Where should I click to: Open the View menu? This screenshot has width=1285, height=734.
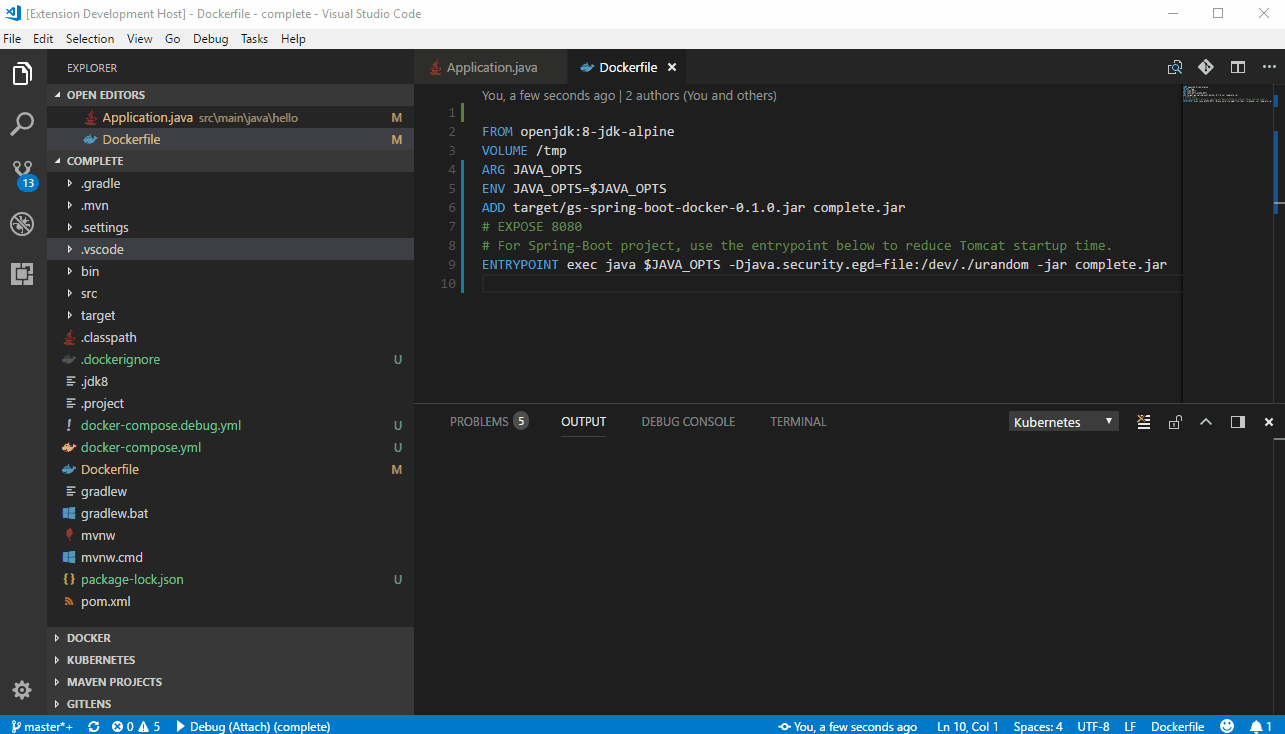(x=140, y=39)
